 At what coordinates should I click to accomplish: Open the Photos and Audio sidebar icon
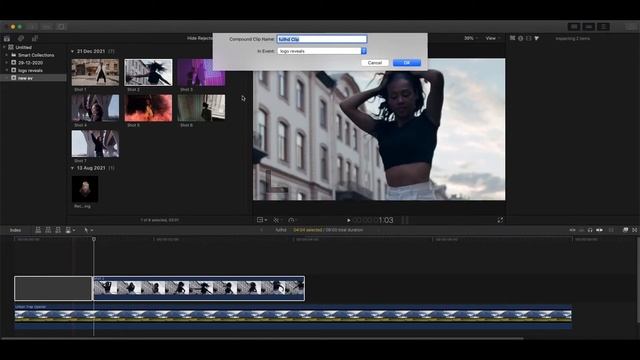tap(21, 38)
